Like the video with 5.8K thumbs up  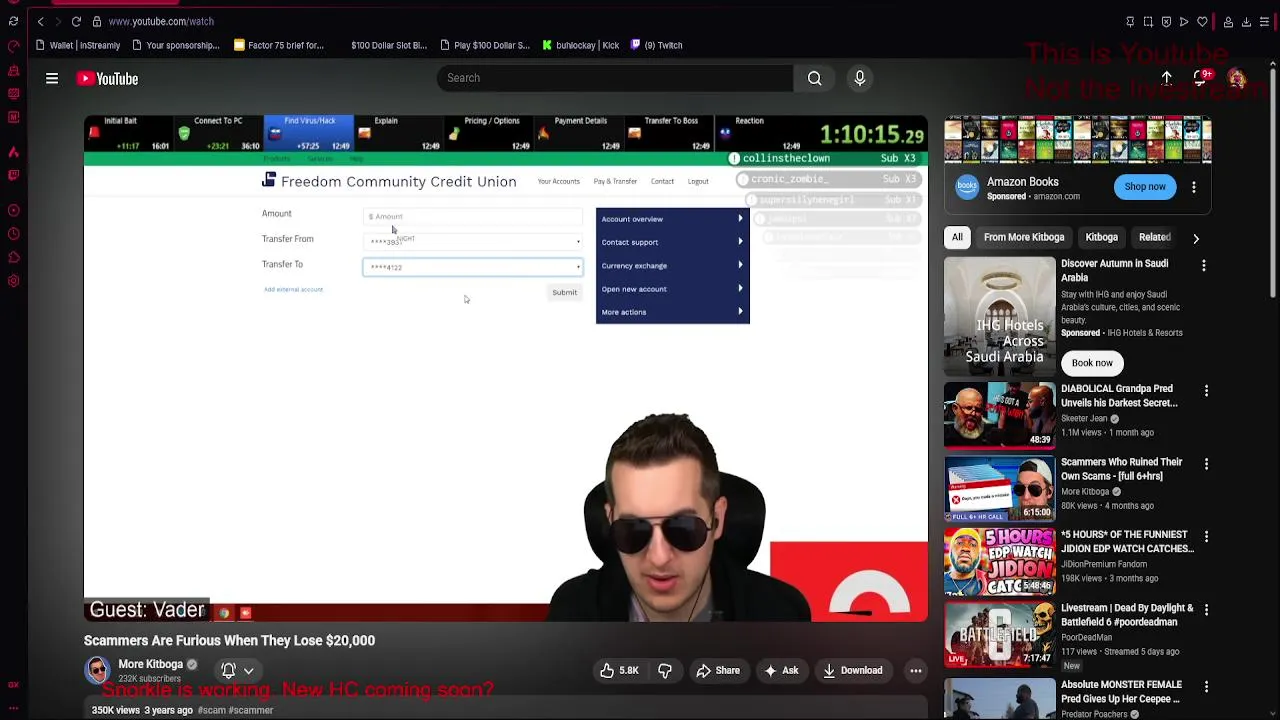(619, 671)
